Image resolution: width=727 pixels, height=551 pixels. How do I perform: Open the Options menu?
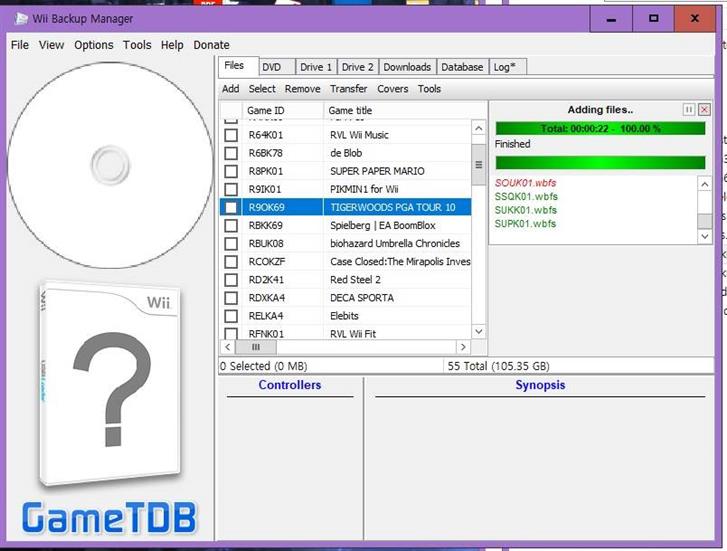[x=93, y=45]
